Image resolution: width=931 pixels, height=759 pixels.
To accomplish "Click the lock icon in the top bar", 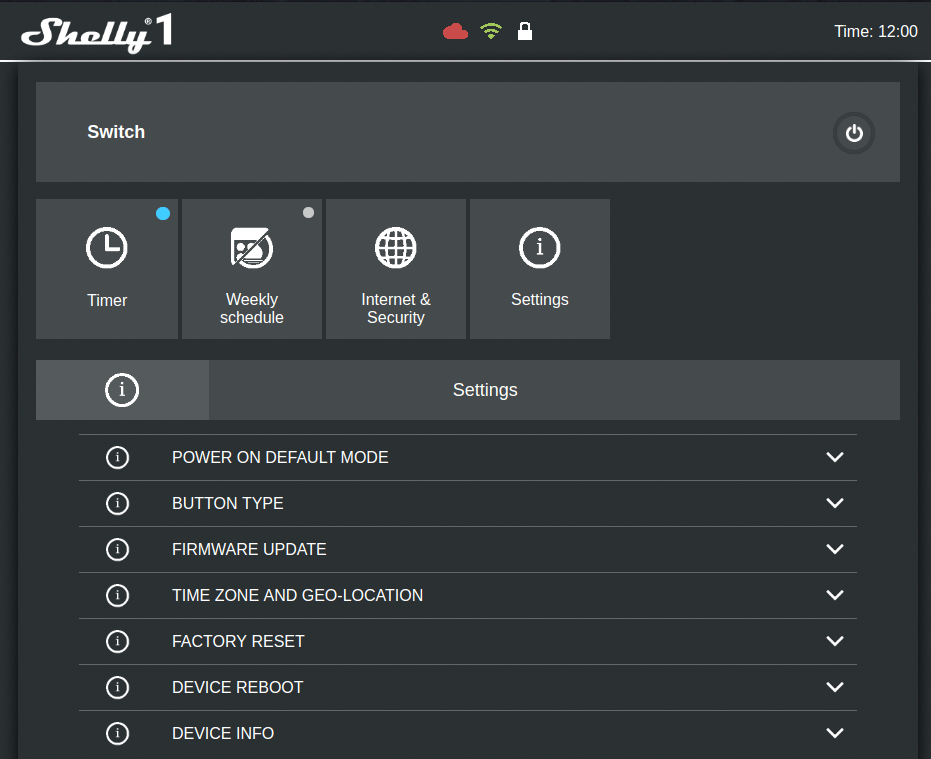I will pyautogui.click(x=525, y=31).
